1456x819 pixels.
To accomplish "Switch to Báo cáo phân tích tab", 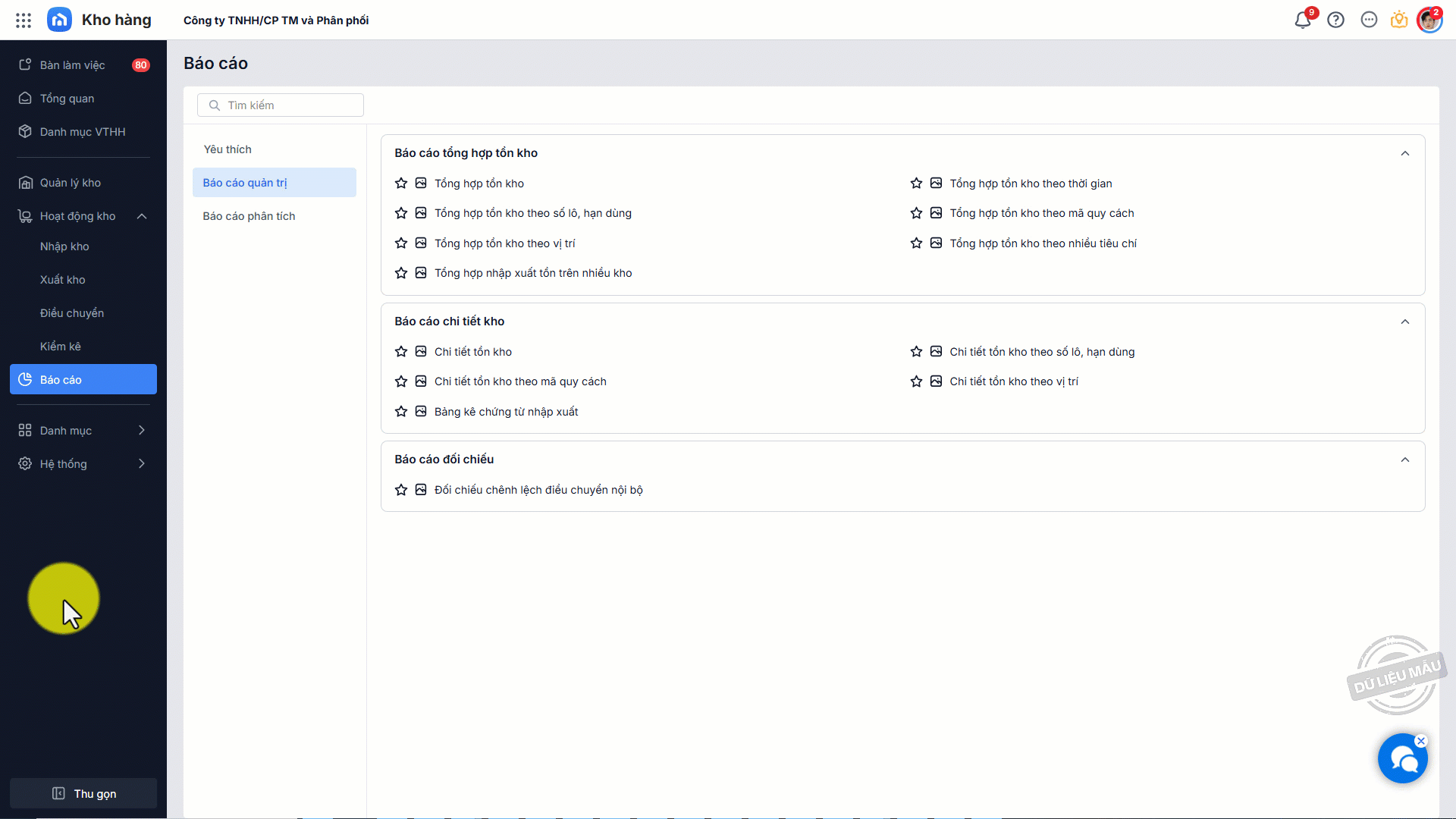I will coord(249,216).
